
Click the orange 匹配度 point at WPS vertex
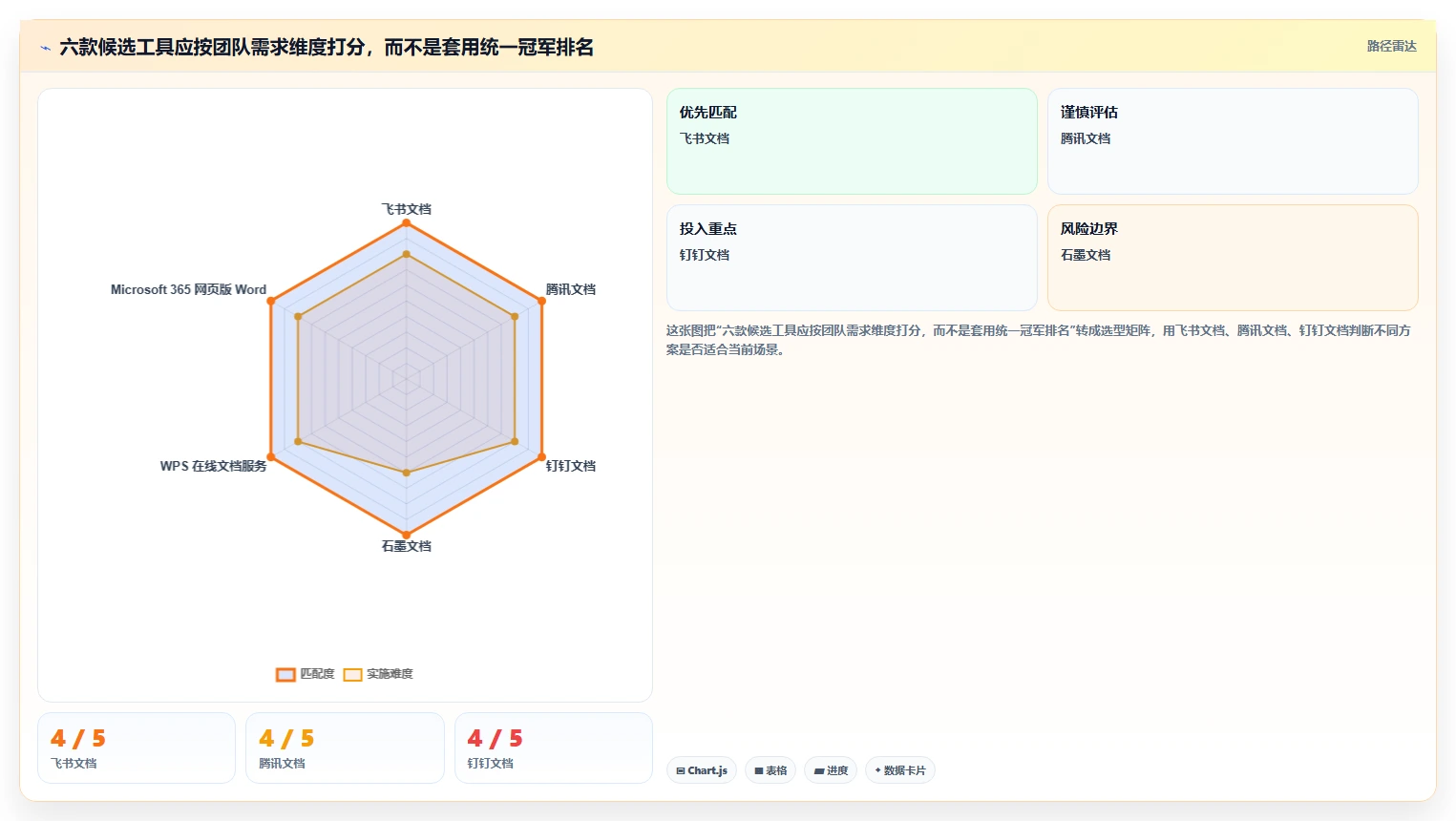coord(271,456)
